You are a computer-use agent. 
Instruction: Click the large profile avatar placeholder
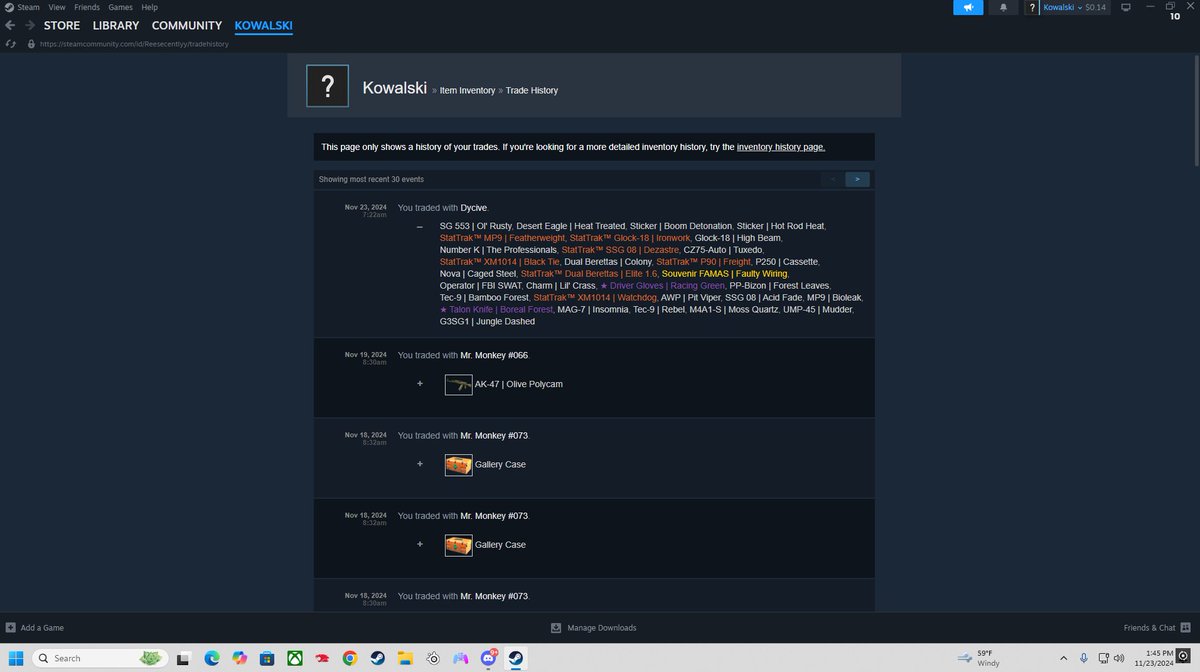327,86
